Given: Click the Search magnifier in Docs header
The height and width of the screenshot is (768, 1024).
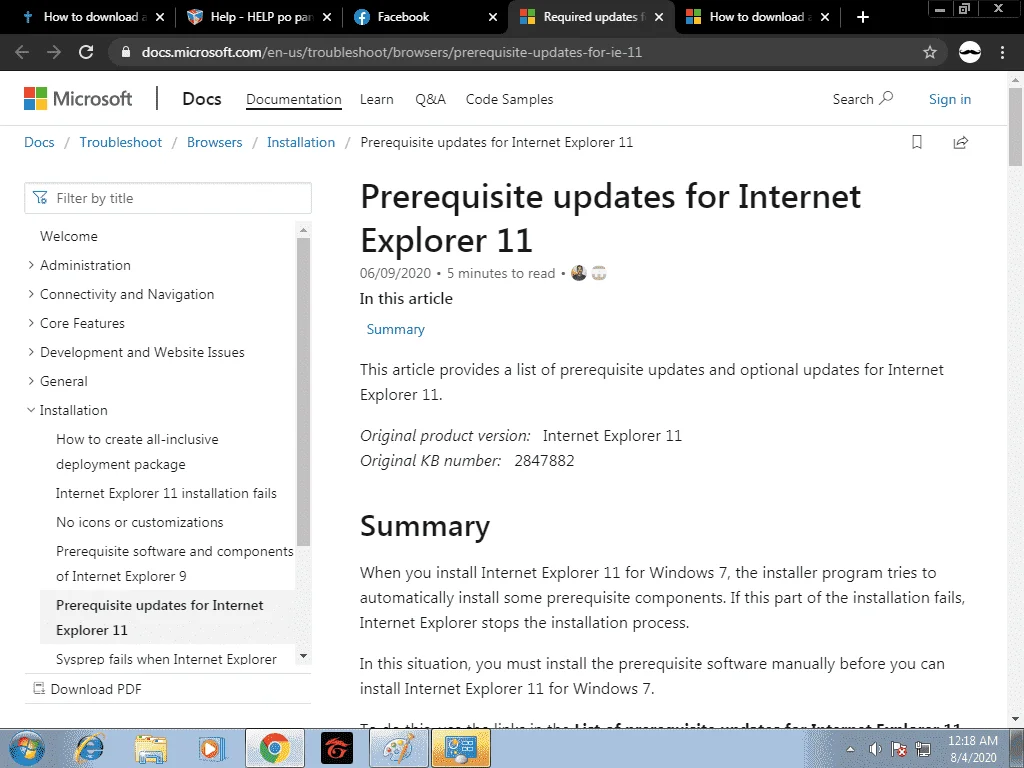Looking at the screenshot, I should click(886, 99).
